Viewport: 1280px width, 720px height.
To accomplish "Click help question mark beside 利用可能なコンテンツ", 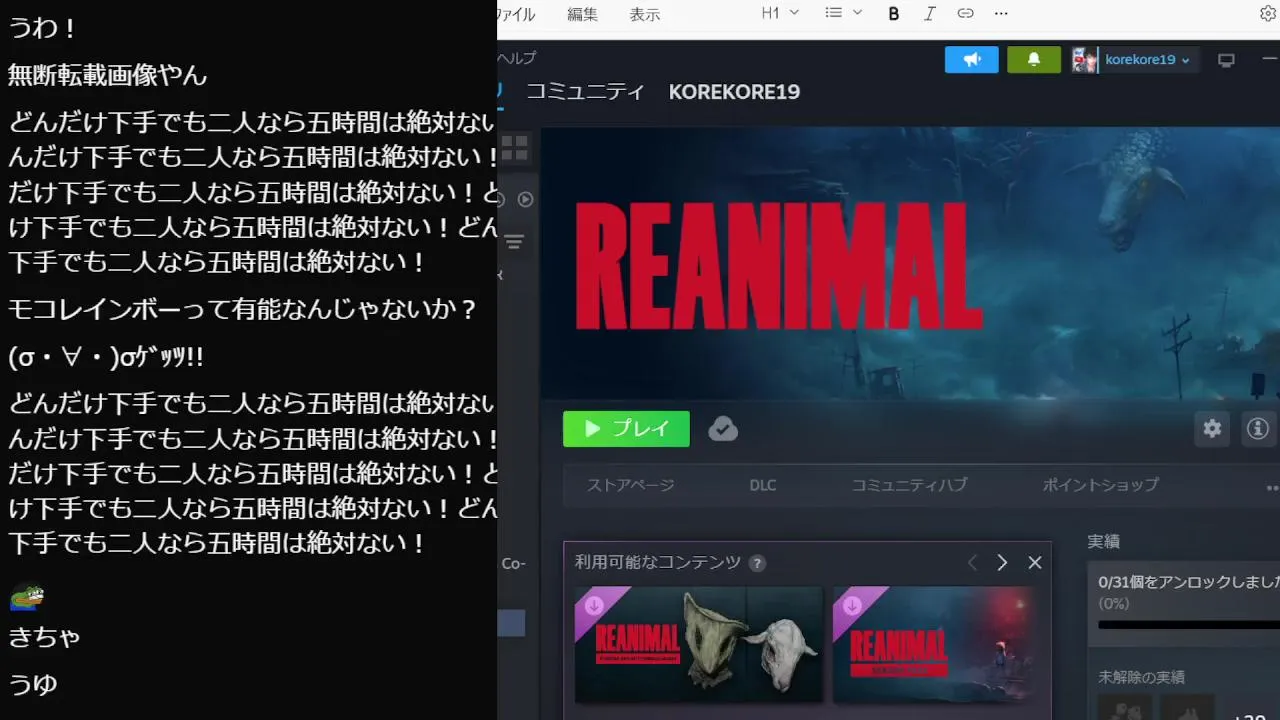I will tap(757, 563).
